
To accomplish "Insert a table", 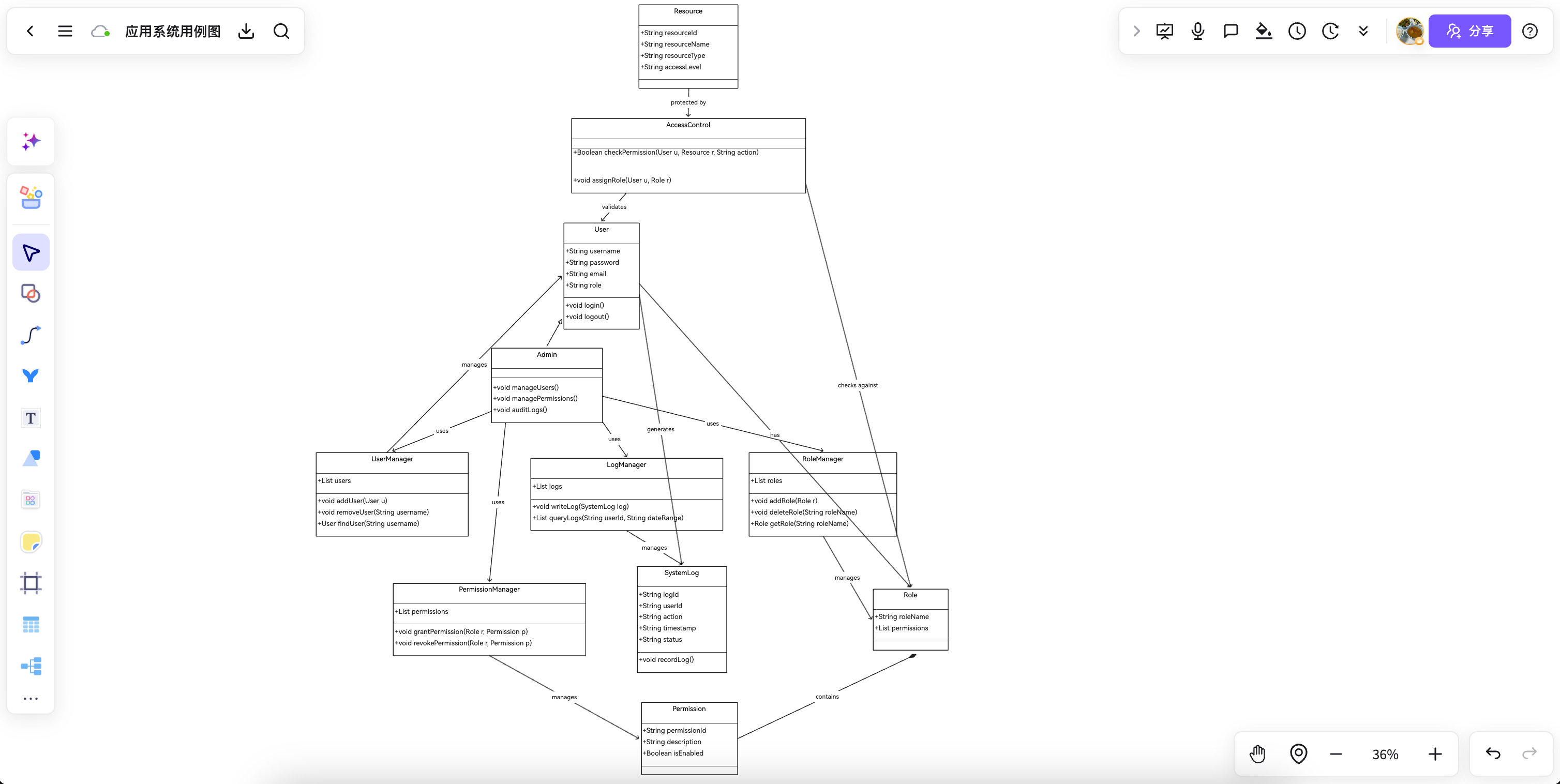I will click(31, 624).
